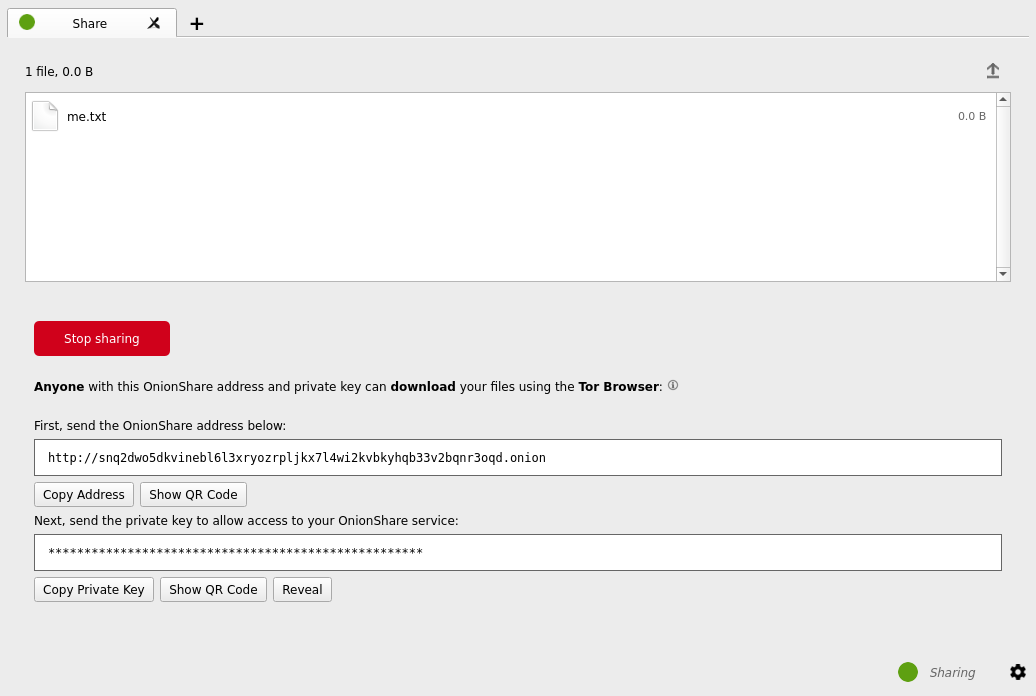The image size is (1036, 696).
Task: Click info icon beside Tor Browser text
Action: (x=673, y=385)
